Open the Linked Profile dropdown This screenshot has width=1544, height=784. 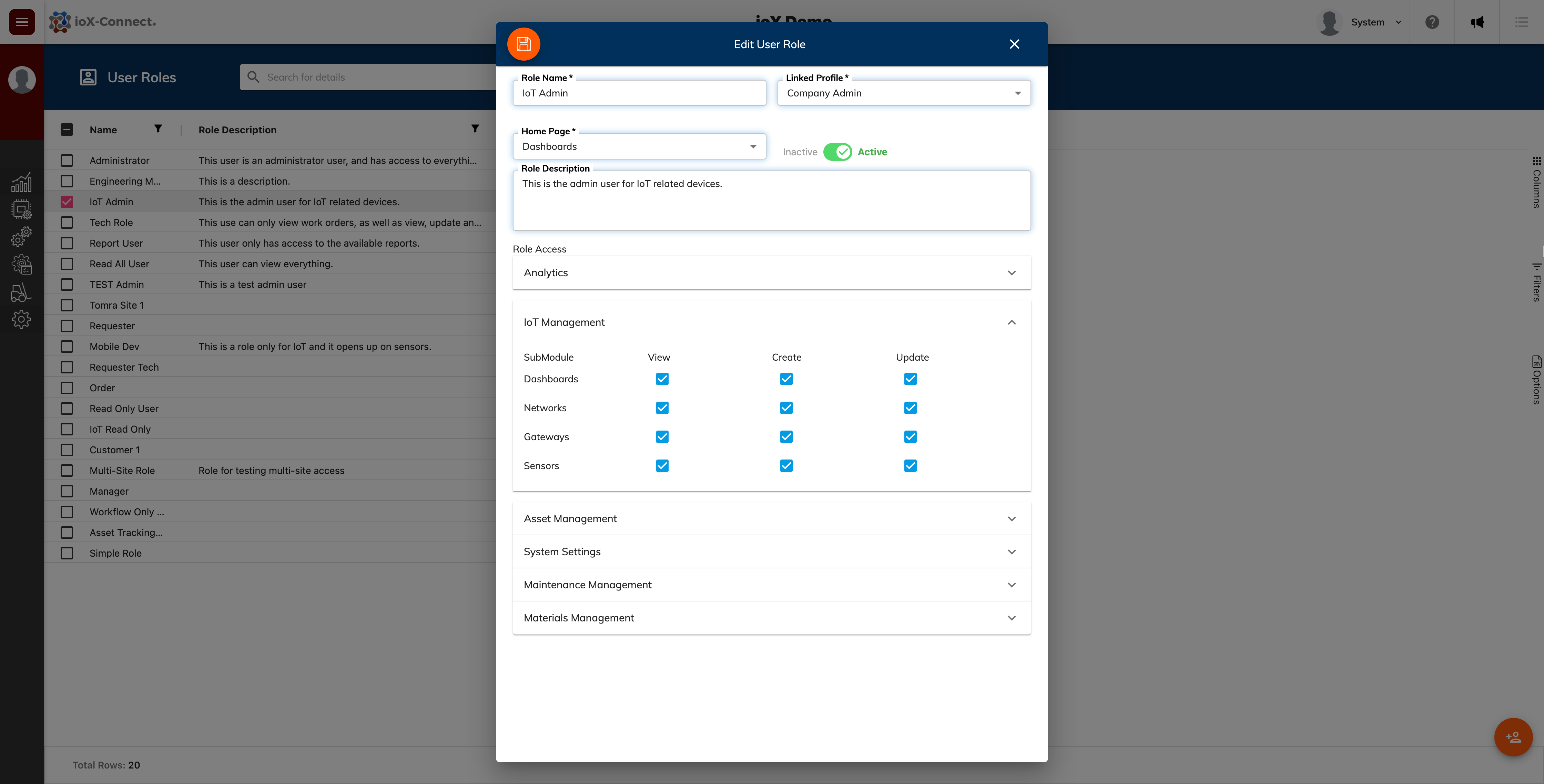click(x=903, y=93)
